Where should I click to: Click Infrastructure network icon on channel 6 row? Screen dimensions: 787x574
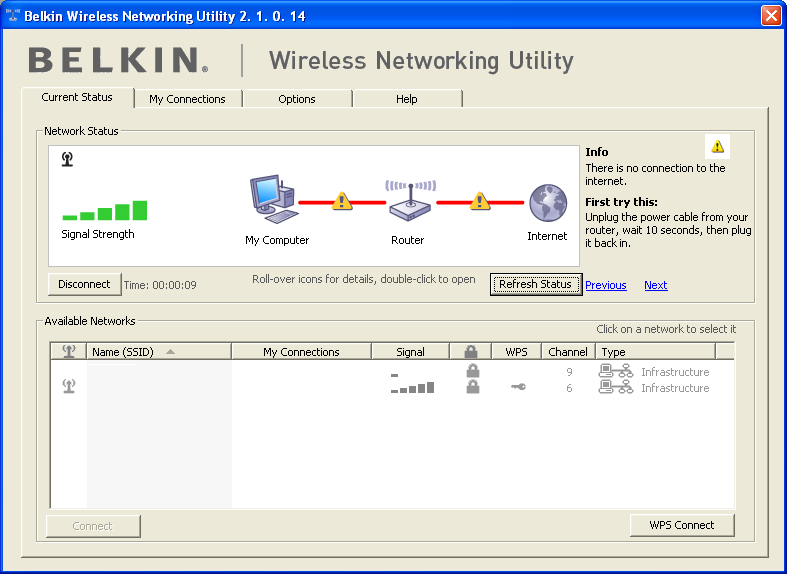pyautogui.click(x=616, y=387)
